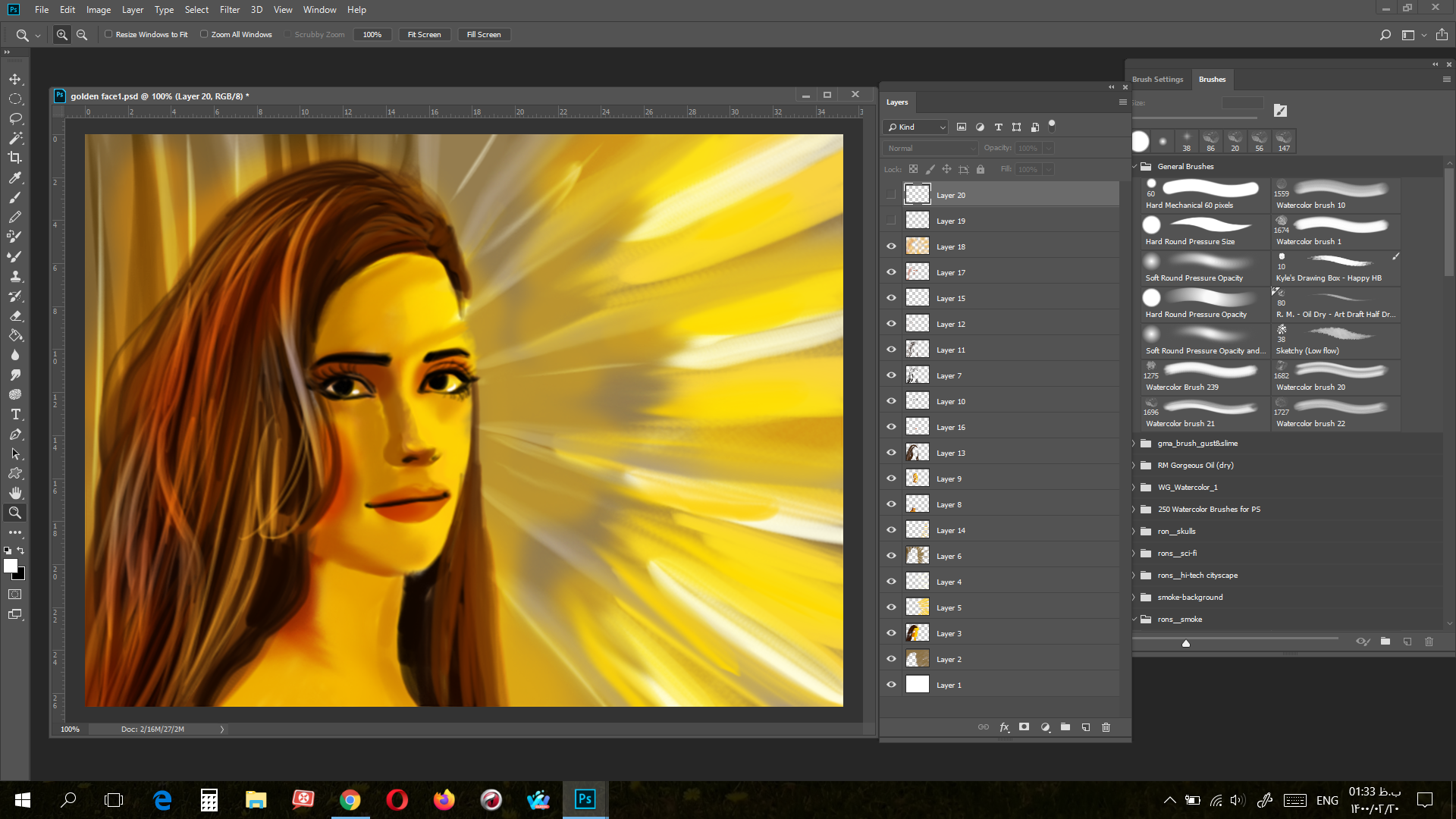This screenshot has height=819, width=1456.
Task: Adjust the brush thumbnail size slider
Action: pyautogui.click(x=1186, y=643)
